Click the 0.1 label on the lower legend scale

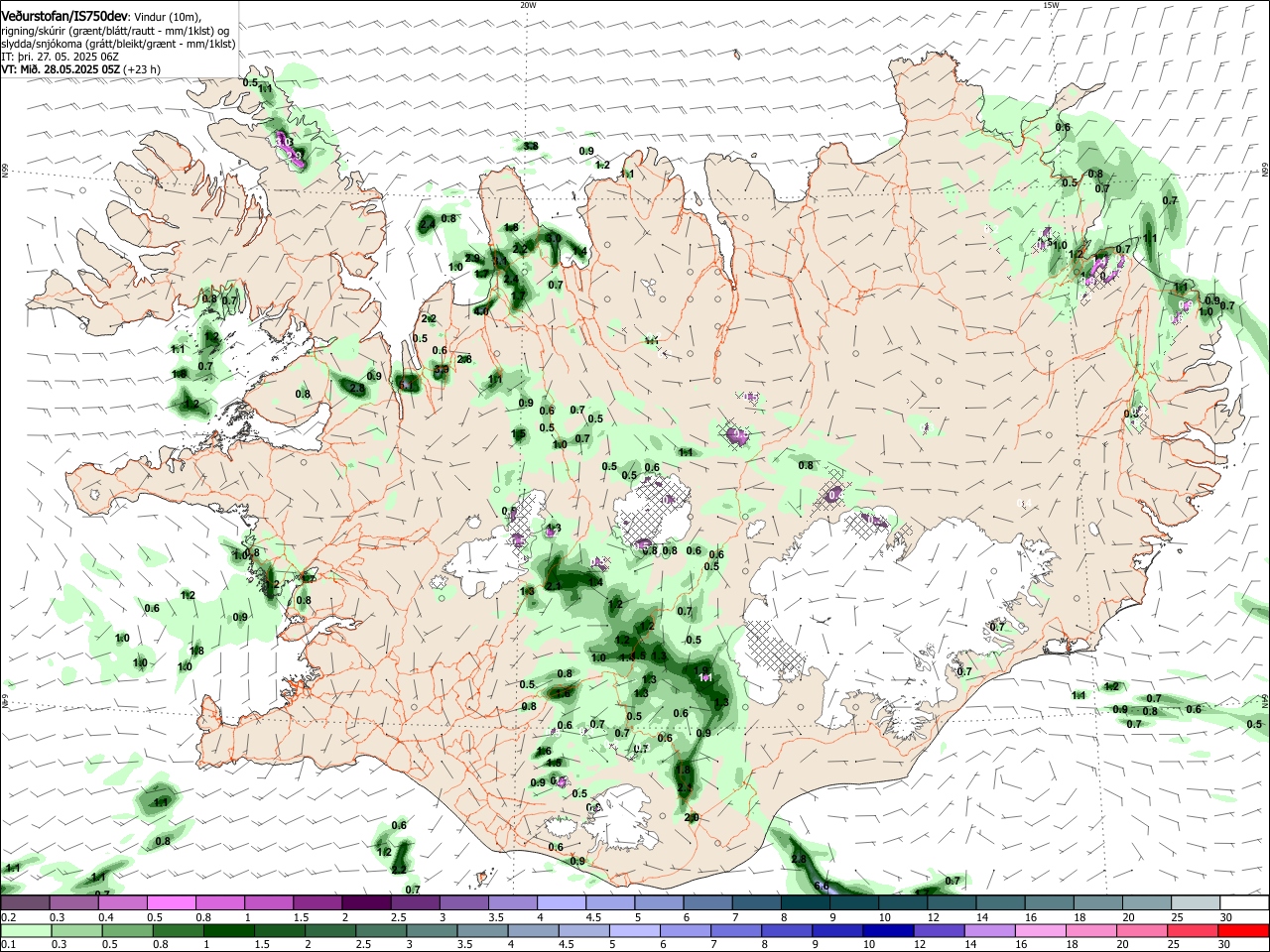(x=8, y=945)
